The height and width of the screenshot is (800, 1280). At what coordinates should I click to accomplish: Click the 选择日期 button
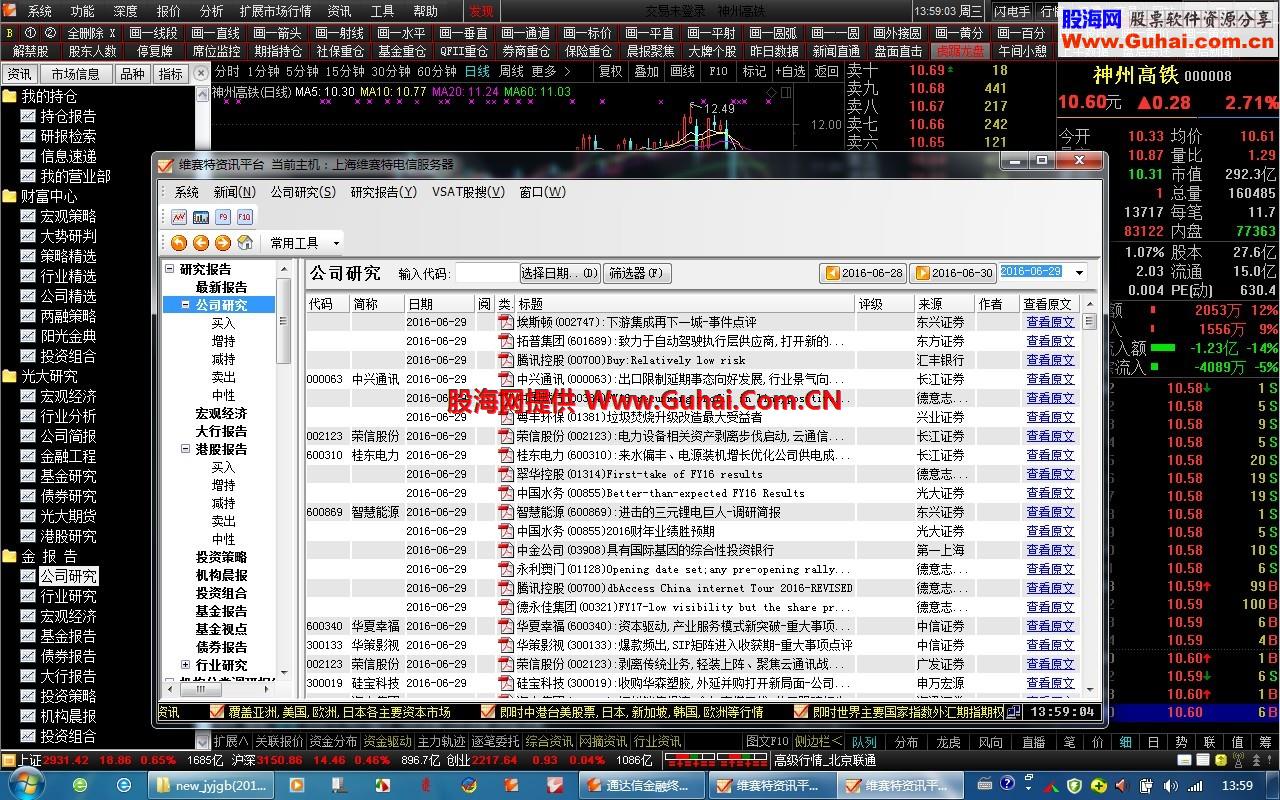pos(560,273)
